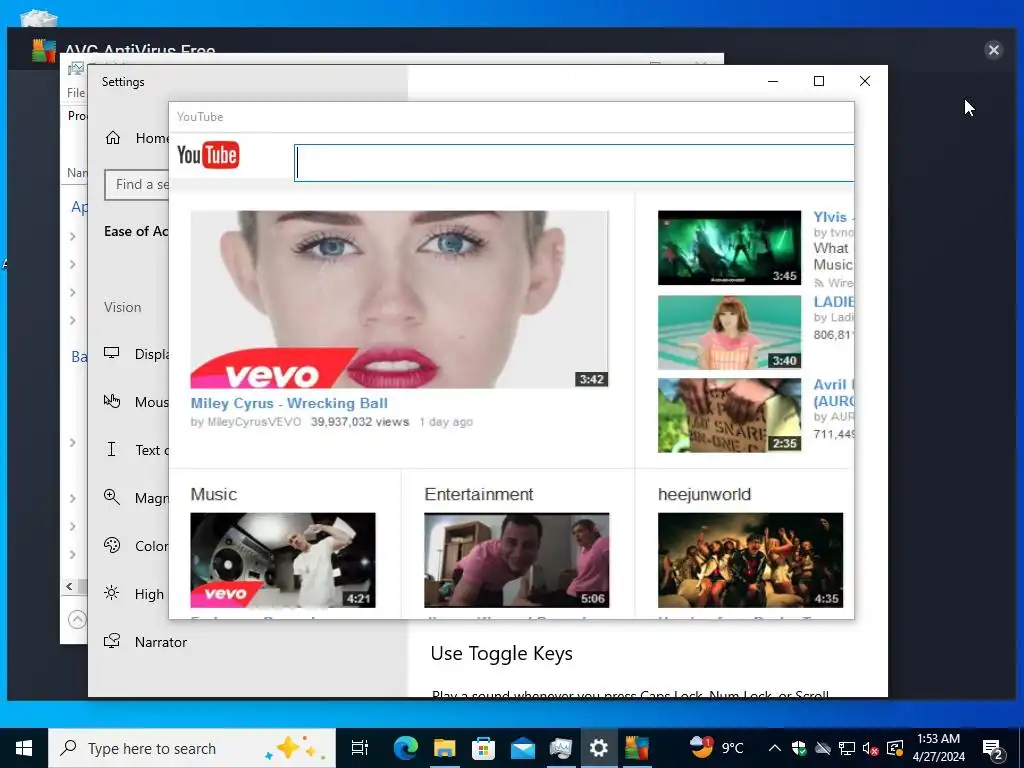Open the Miley Cyrus Wrecking Ball video thumbnail
The width and height of the screenshot is (1024, 768).
pos(399,299)
